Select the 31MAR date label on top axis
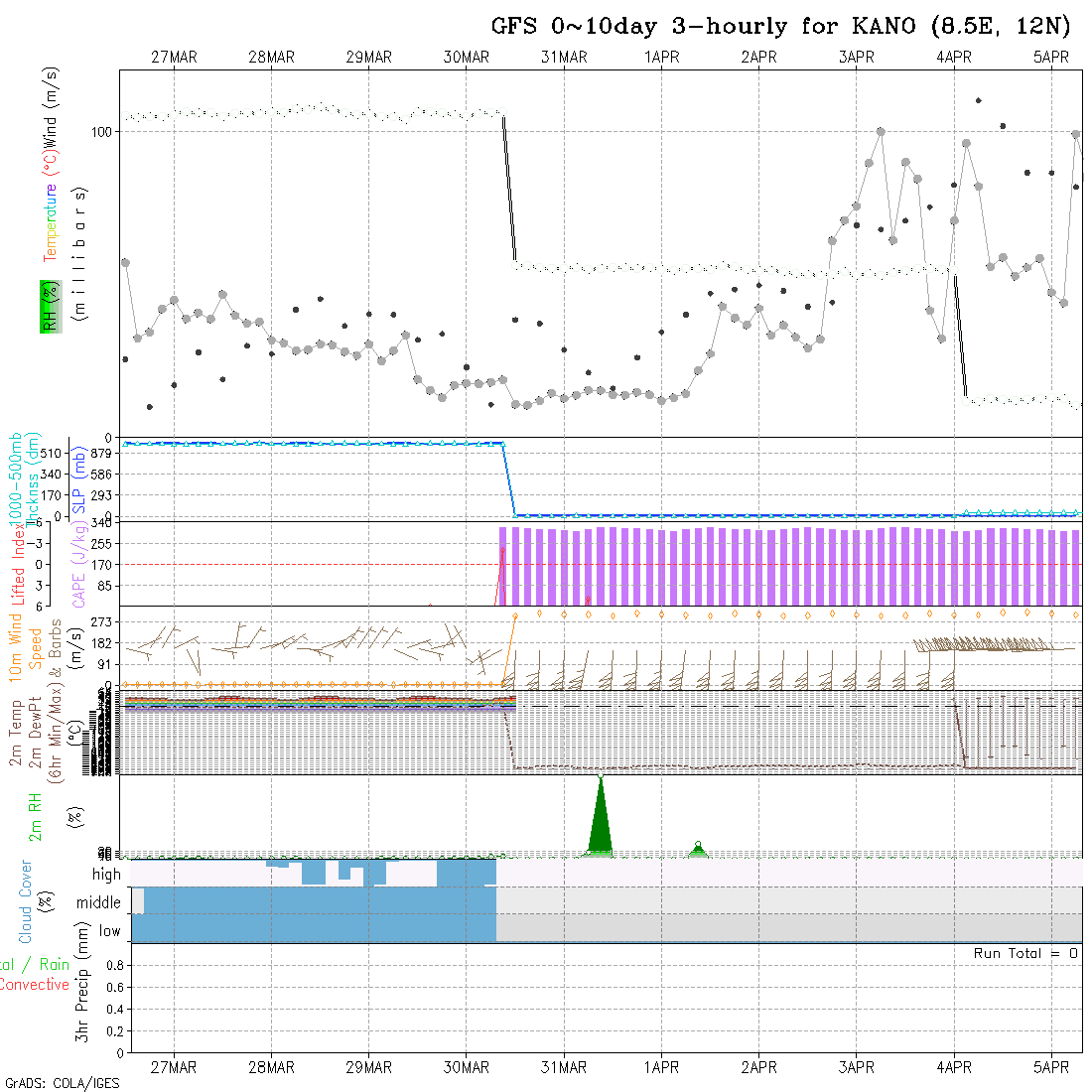Viewport: 1092px width, 1092px height. (564, 58)
